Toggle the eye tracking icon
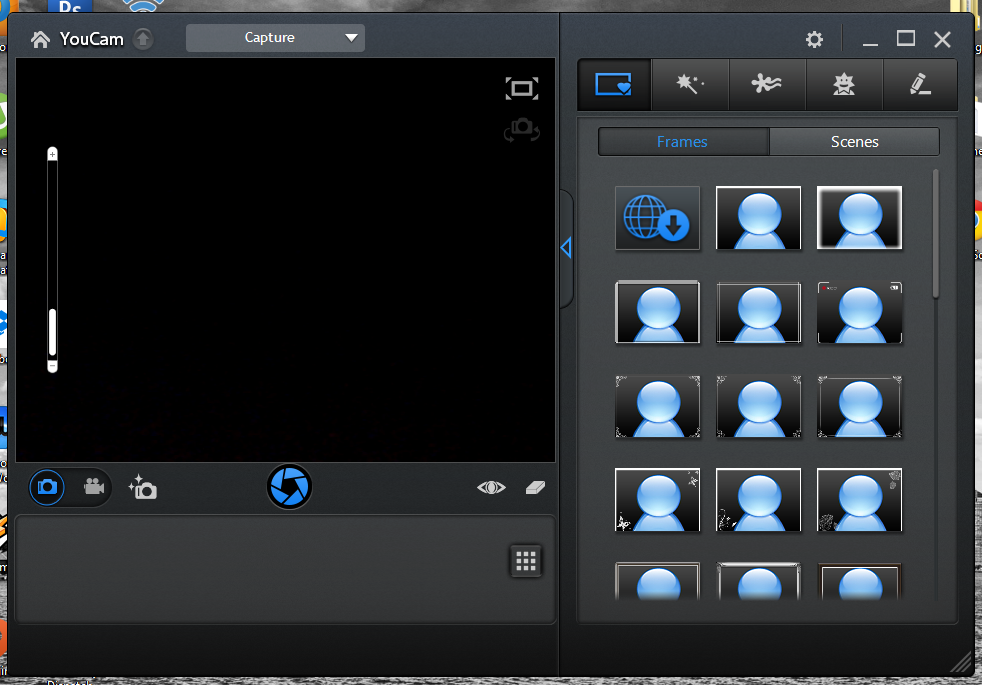982x685 pixels. 490,487
